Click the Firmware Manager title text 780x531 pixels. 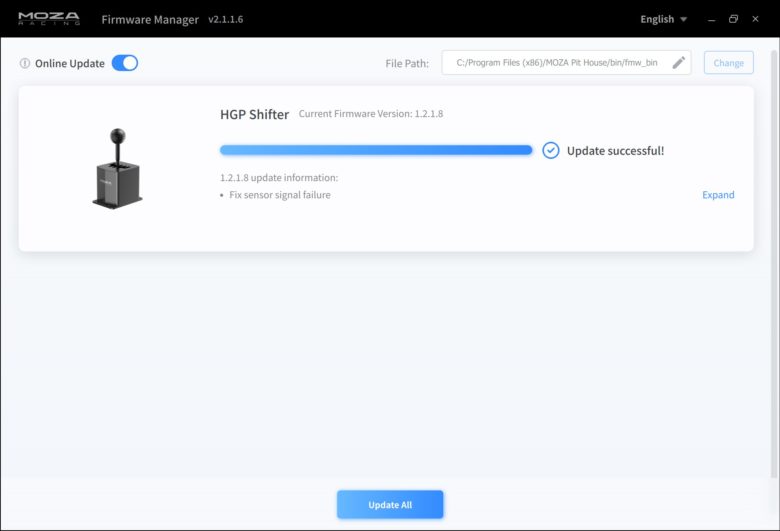(x=150, y=19)
